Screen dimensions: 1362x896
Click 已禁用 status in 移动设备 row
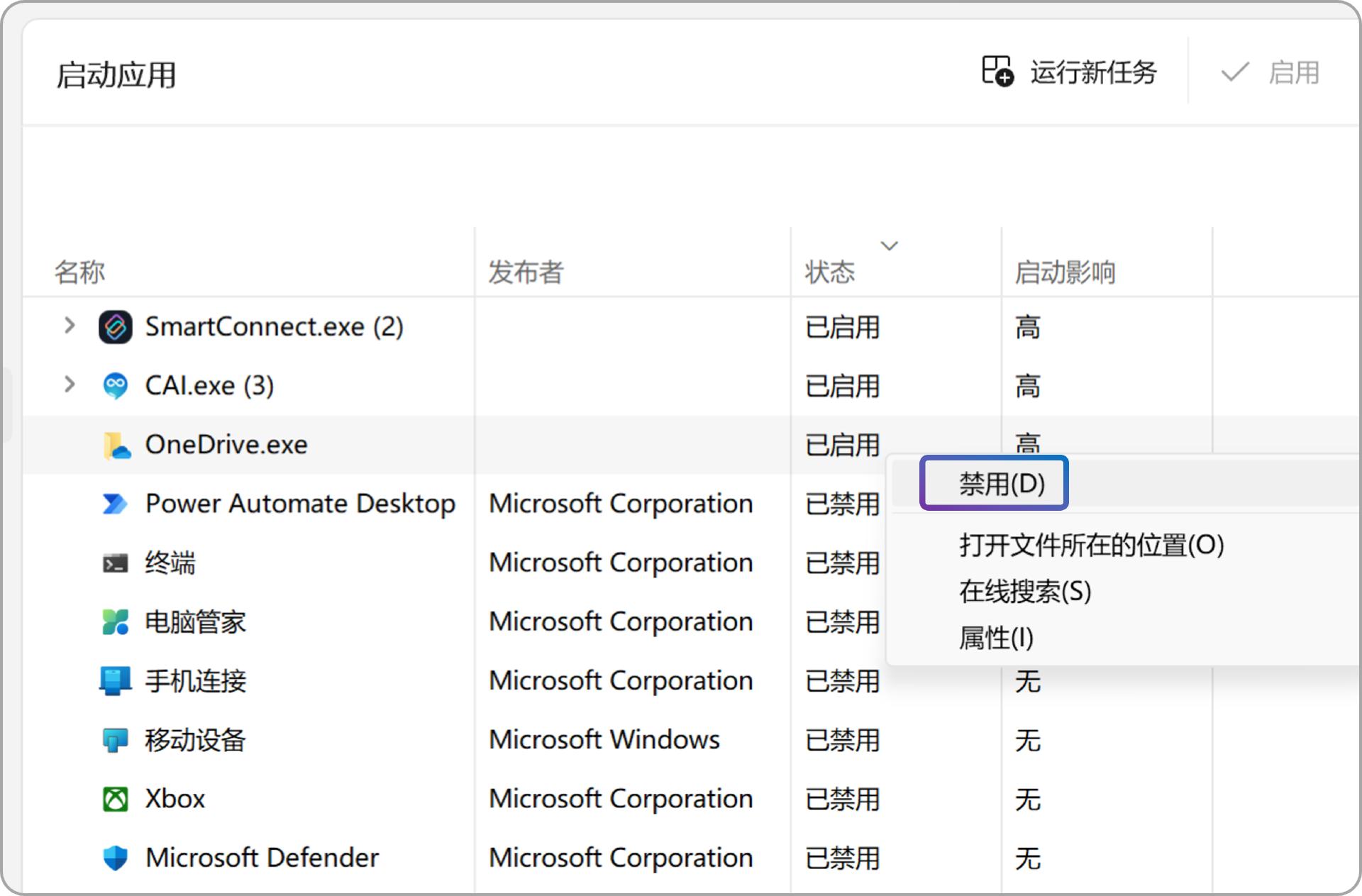(842, 740)
